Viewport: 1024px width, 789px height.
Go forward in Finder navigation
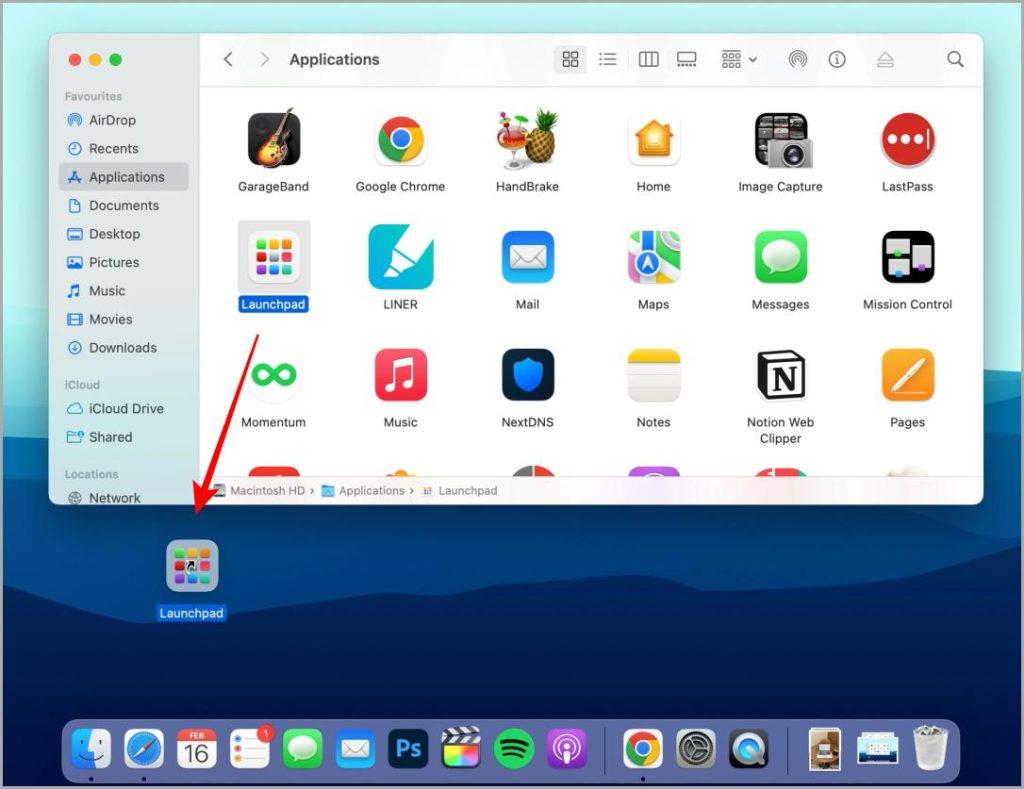tap(264, 59)
